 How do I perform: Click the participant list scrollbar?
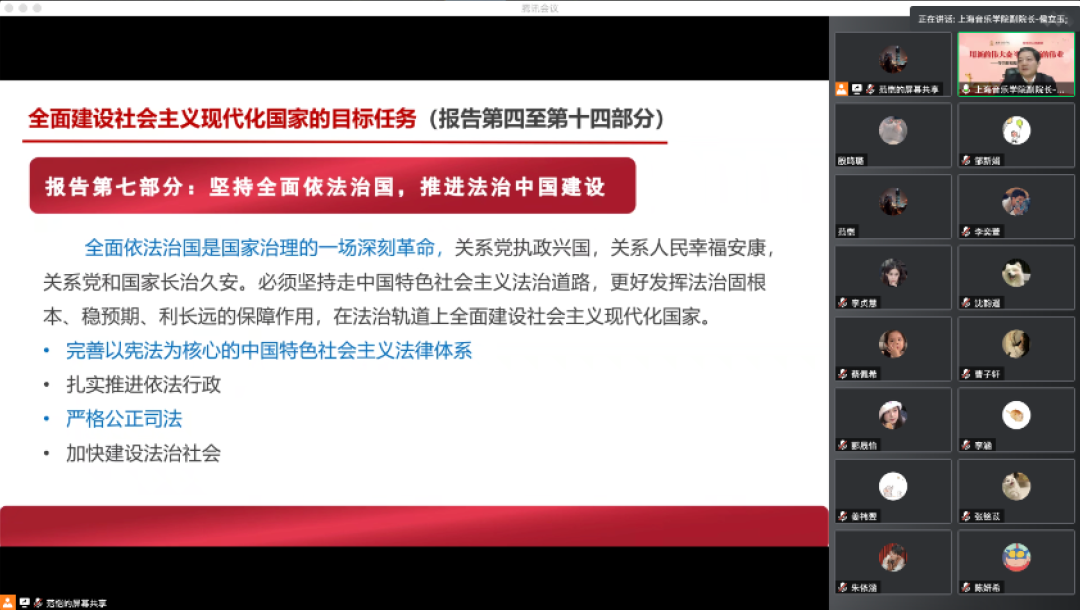point(1076,300)
